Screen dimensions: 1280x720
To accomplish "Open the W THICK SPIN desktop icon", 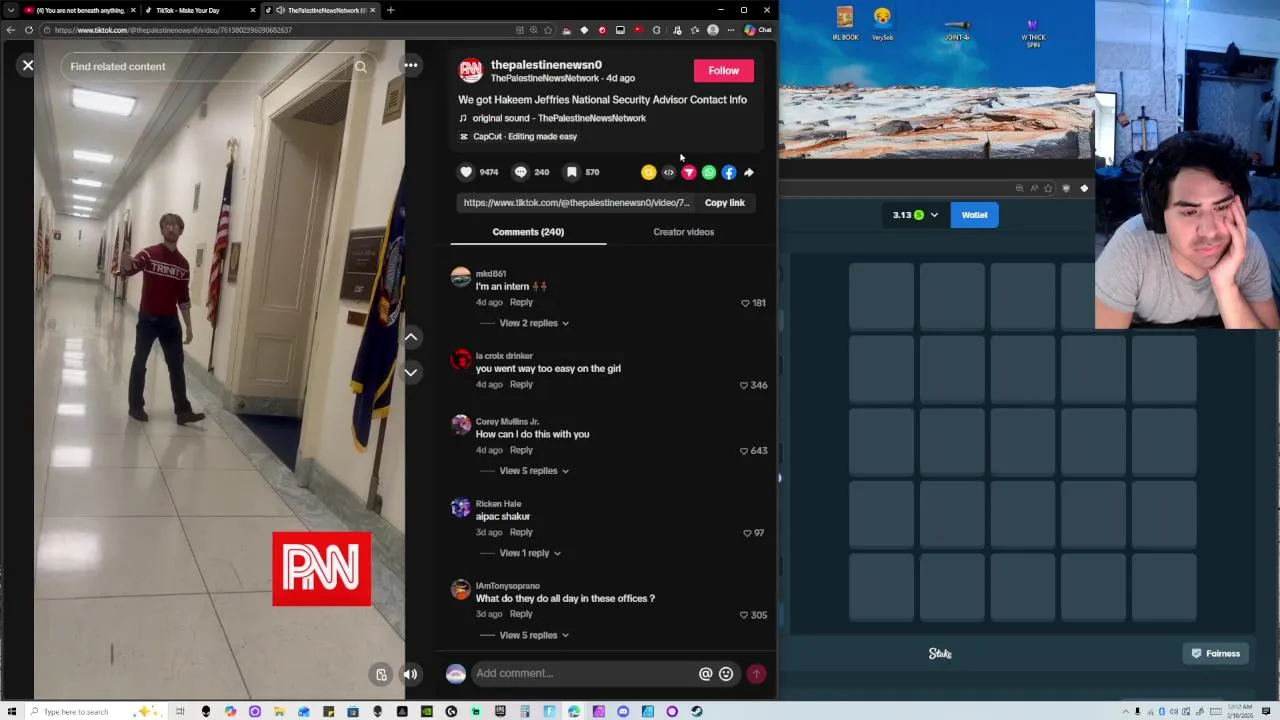I will (1033, 31).
